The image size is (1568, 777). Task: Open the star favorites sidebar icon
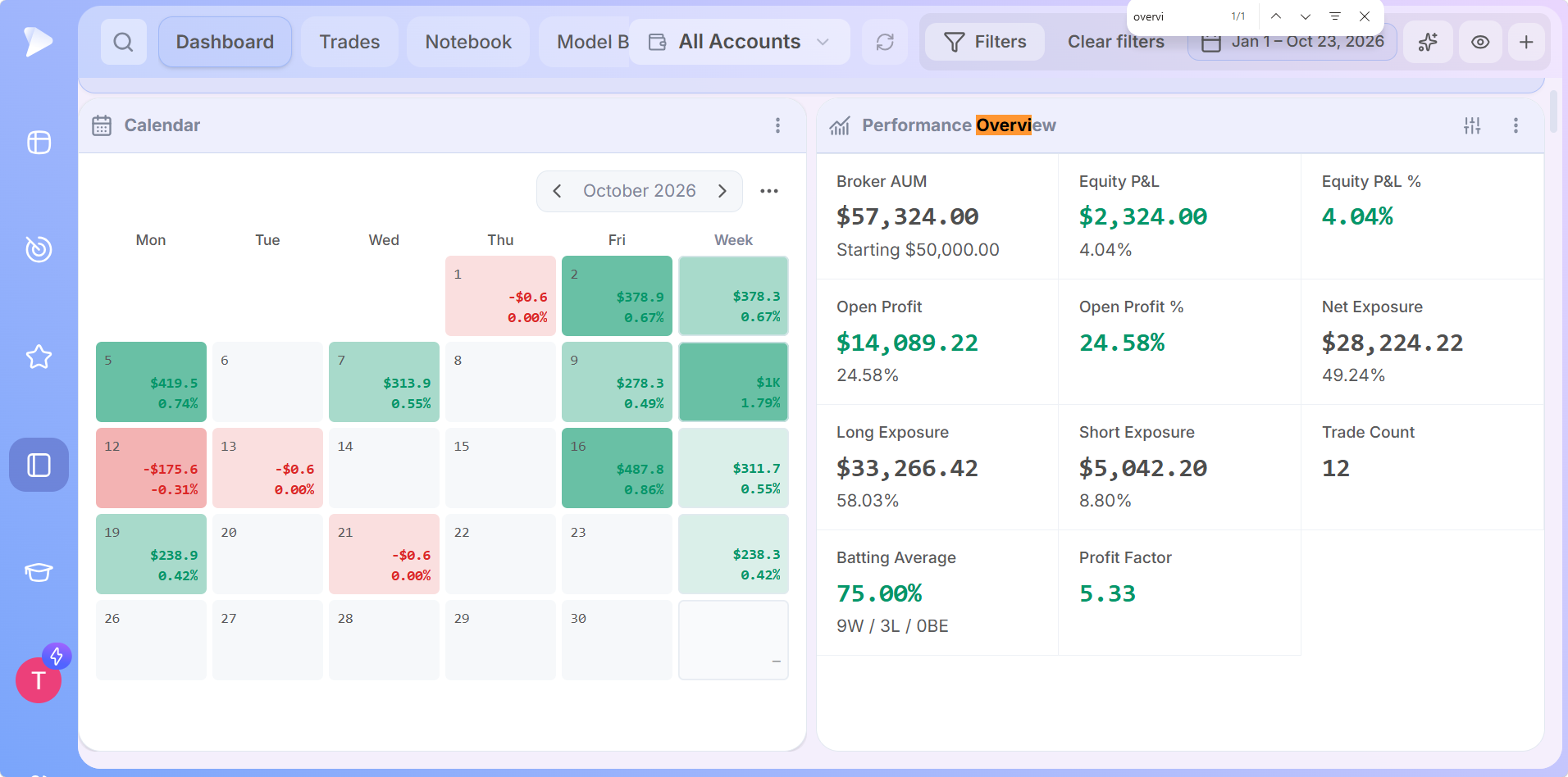(x=39, y=357)
